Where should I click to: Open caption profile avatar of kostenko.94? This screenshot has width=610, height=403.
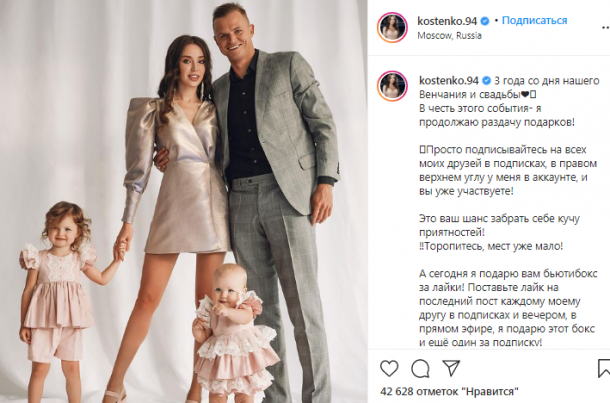tap(392, 86)
